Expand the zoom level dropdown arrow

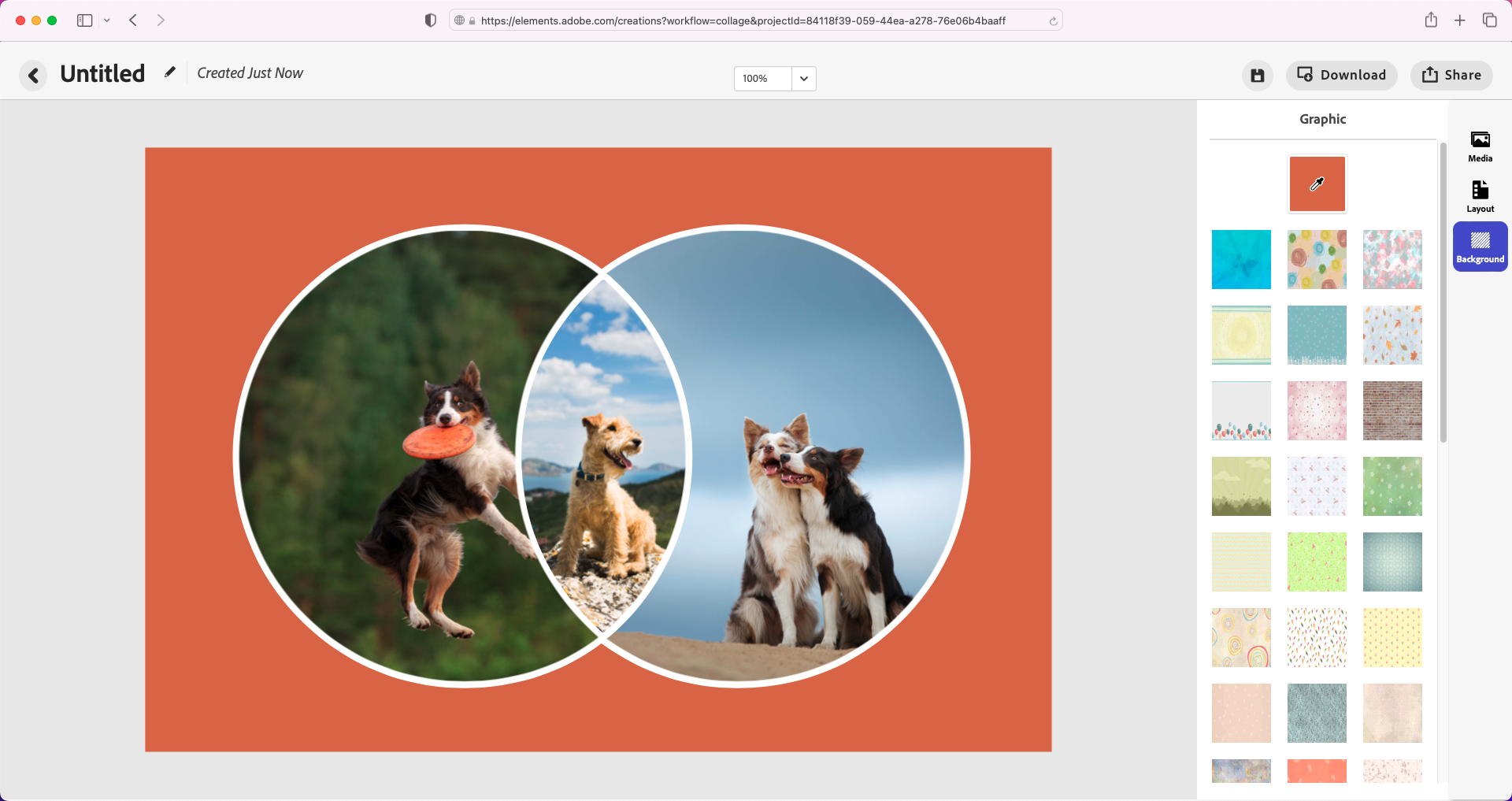(803, 79)
